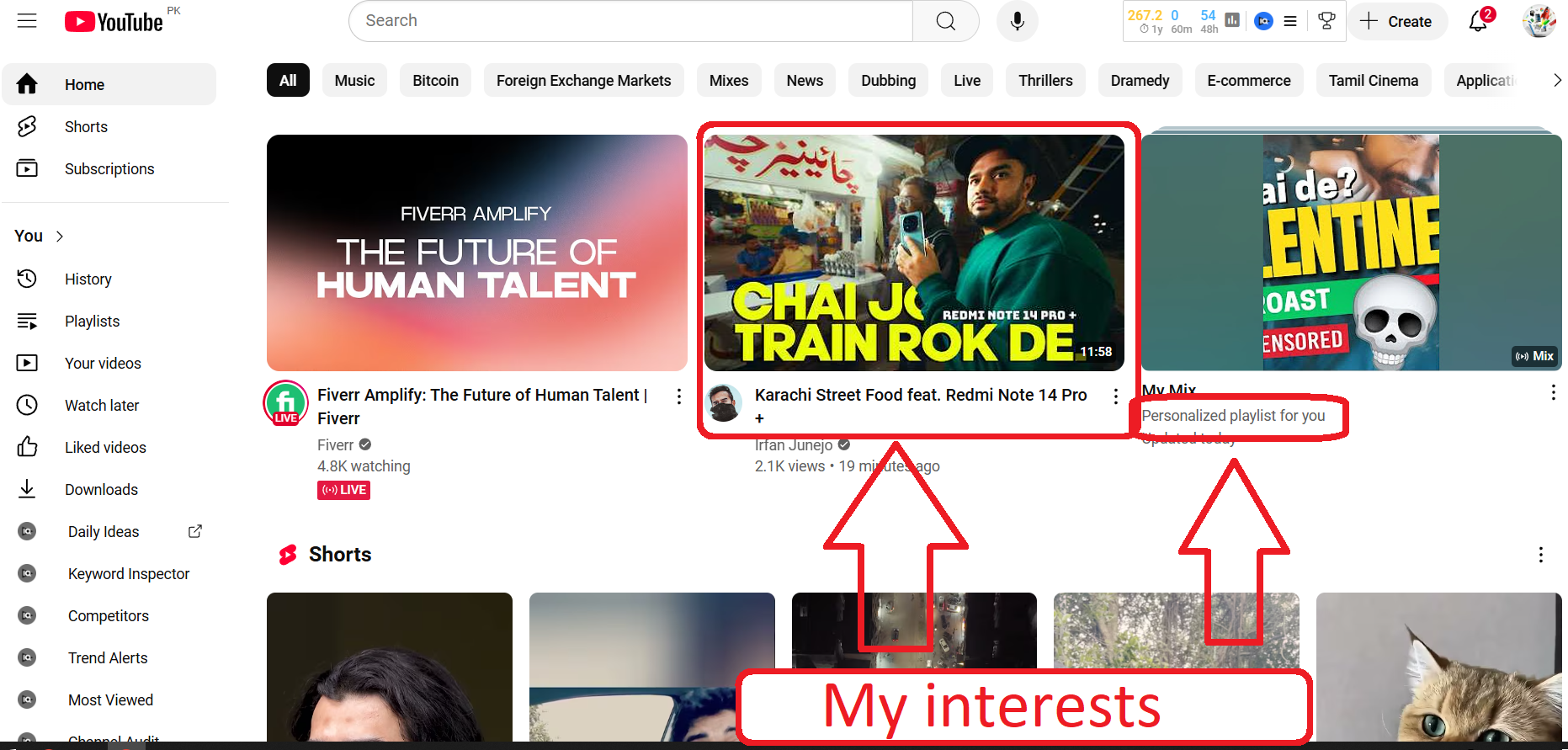Select the Music filter chip
1568x750 pixels.
pos(354,80)
